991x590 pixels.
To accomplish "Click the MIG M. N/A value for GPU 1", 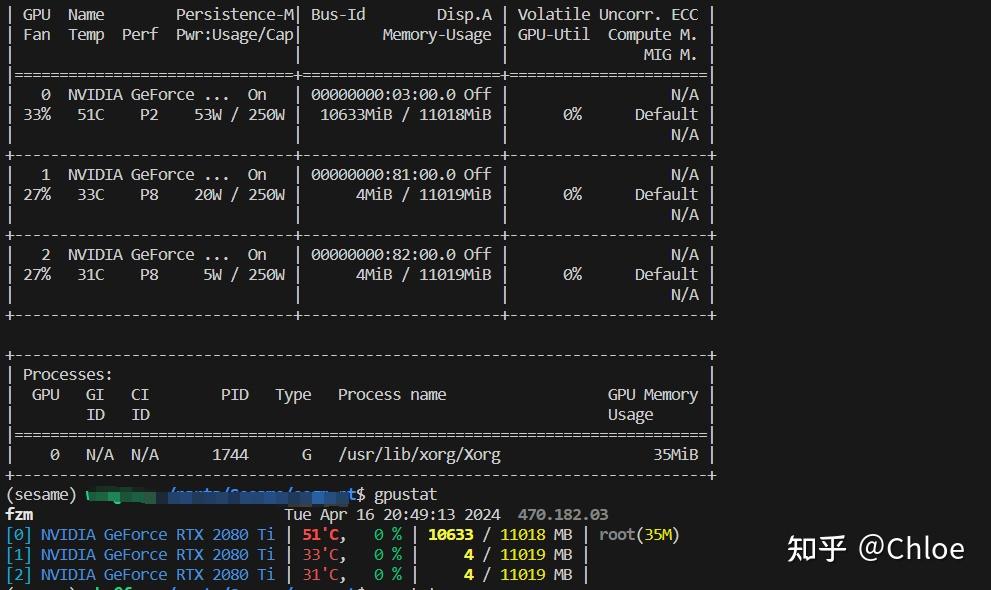I will pos(685,214).
